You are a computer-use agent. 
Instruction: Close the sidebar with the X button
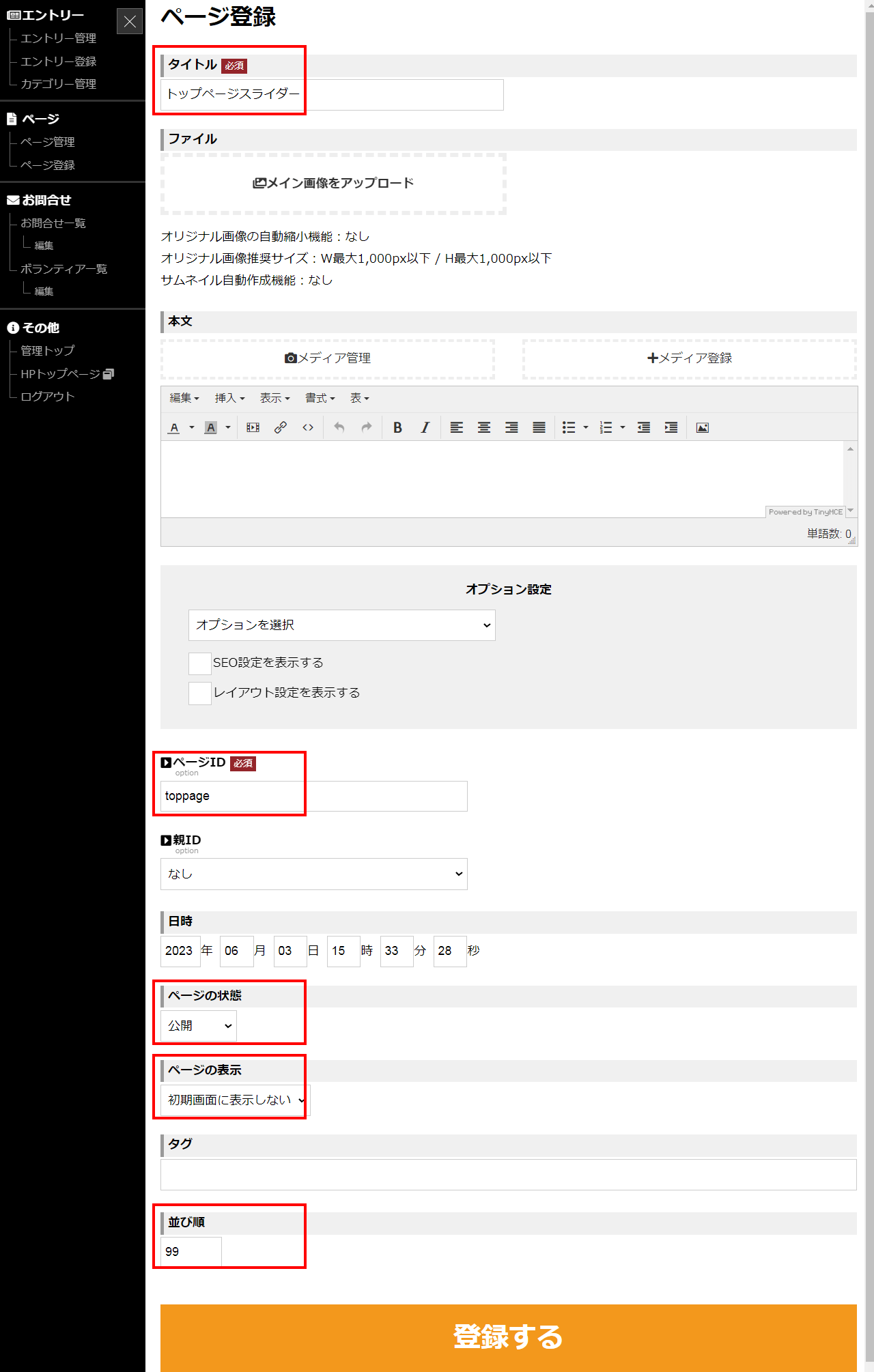[x=130, y=21]
